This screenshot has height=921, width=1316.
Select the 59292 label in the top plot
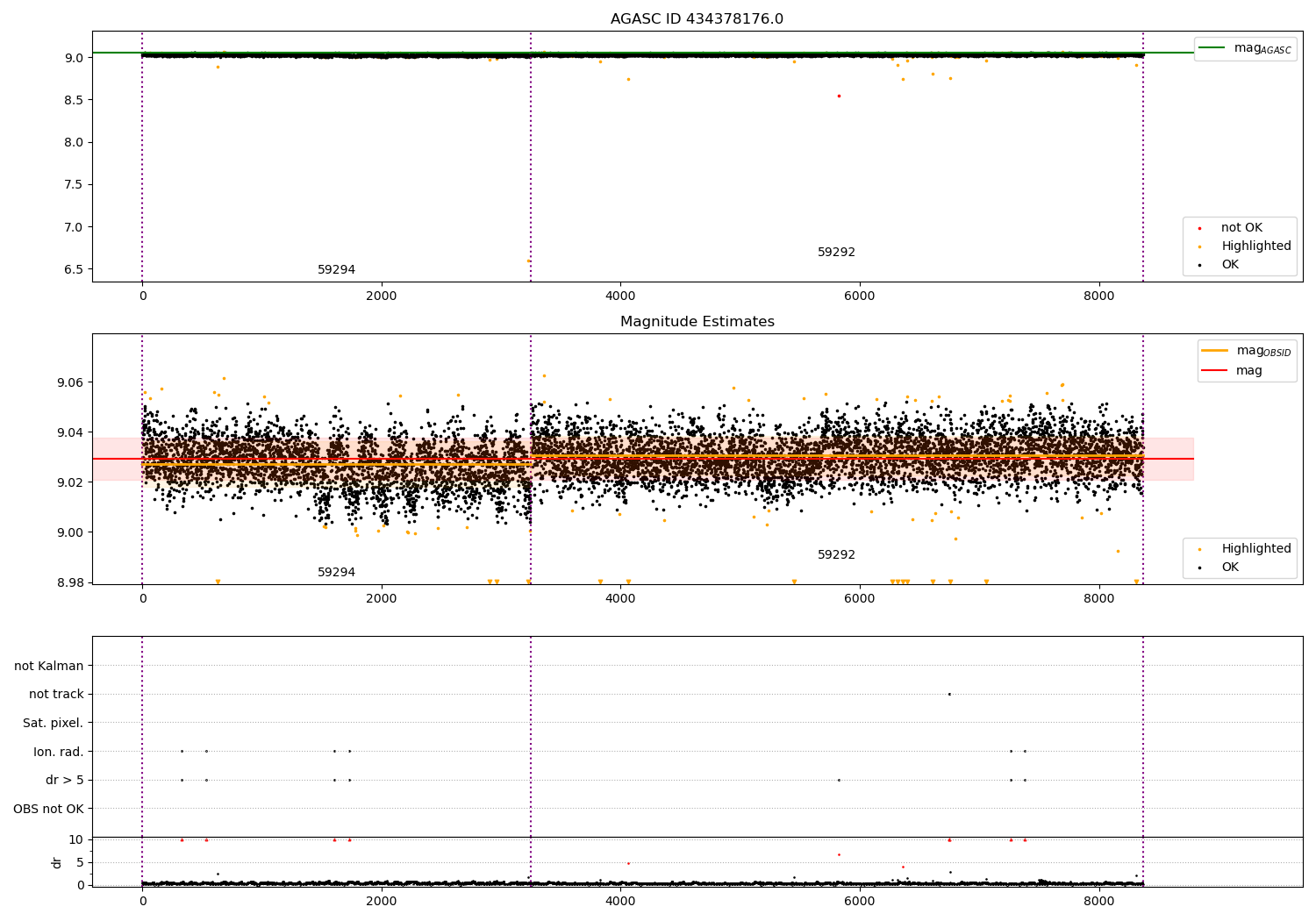(x=836, y=253)
